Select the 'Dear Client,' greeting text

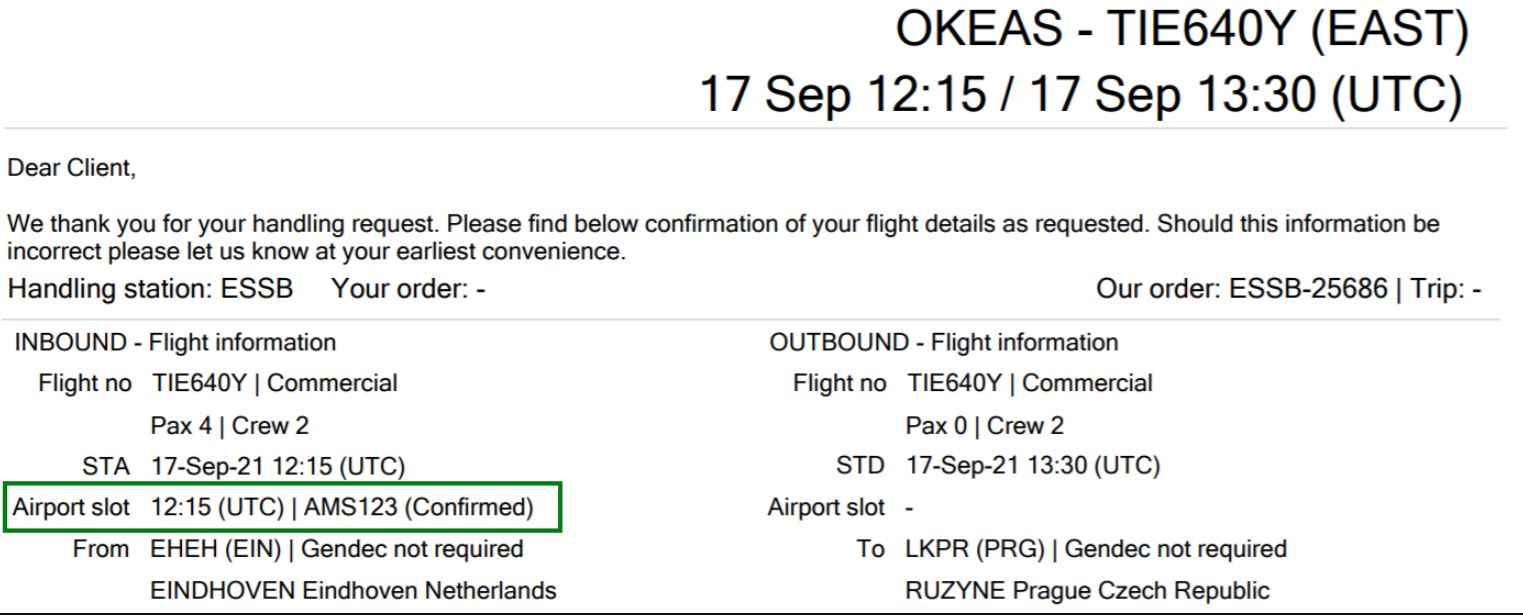coord(72,169)
